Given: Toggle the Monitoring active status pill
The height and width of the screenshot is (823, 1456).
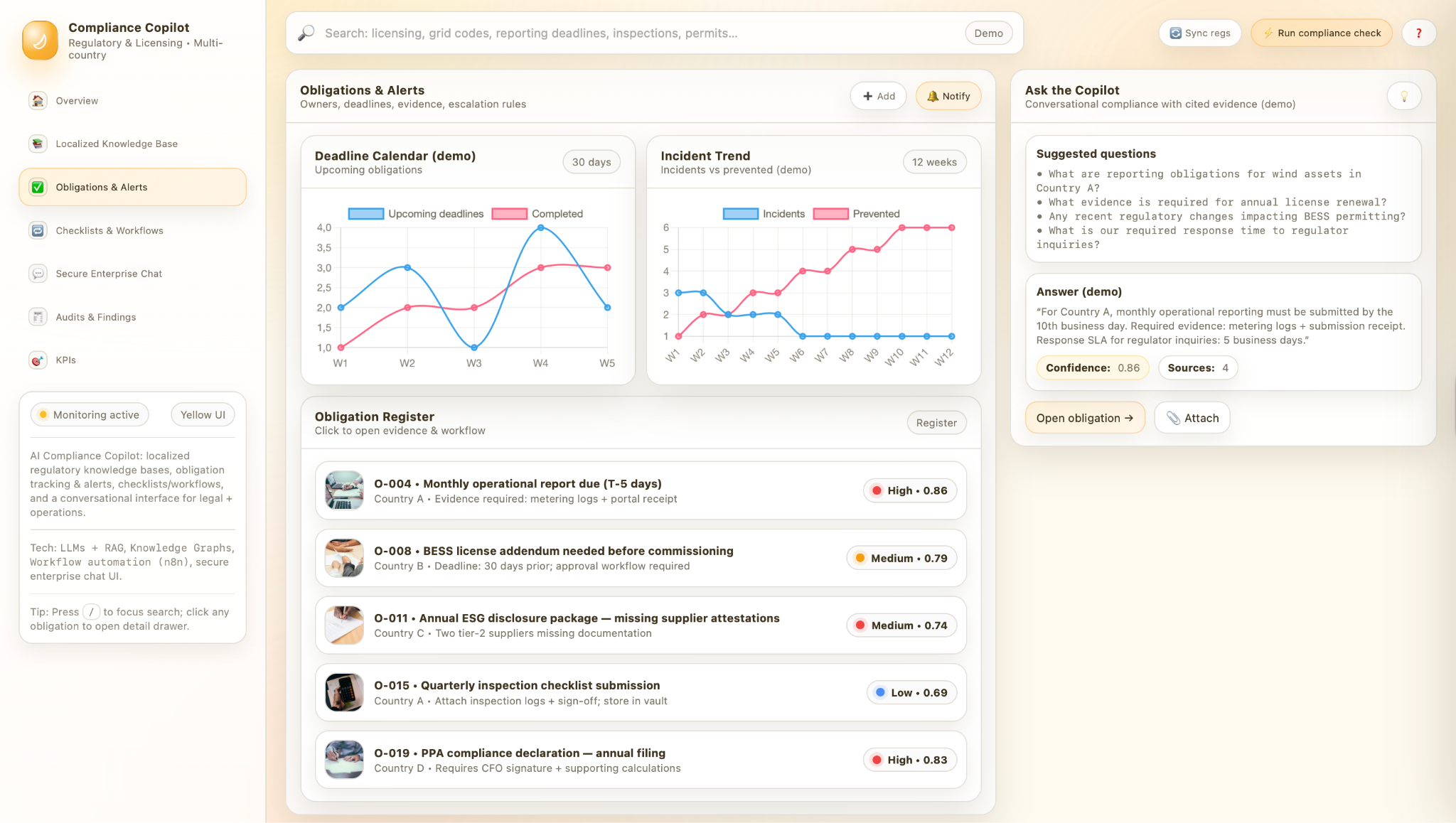Looking at the screenshot, I should click(x=90, y=415).
